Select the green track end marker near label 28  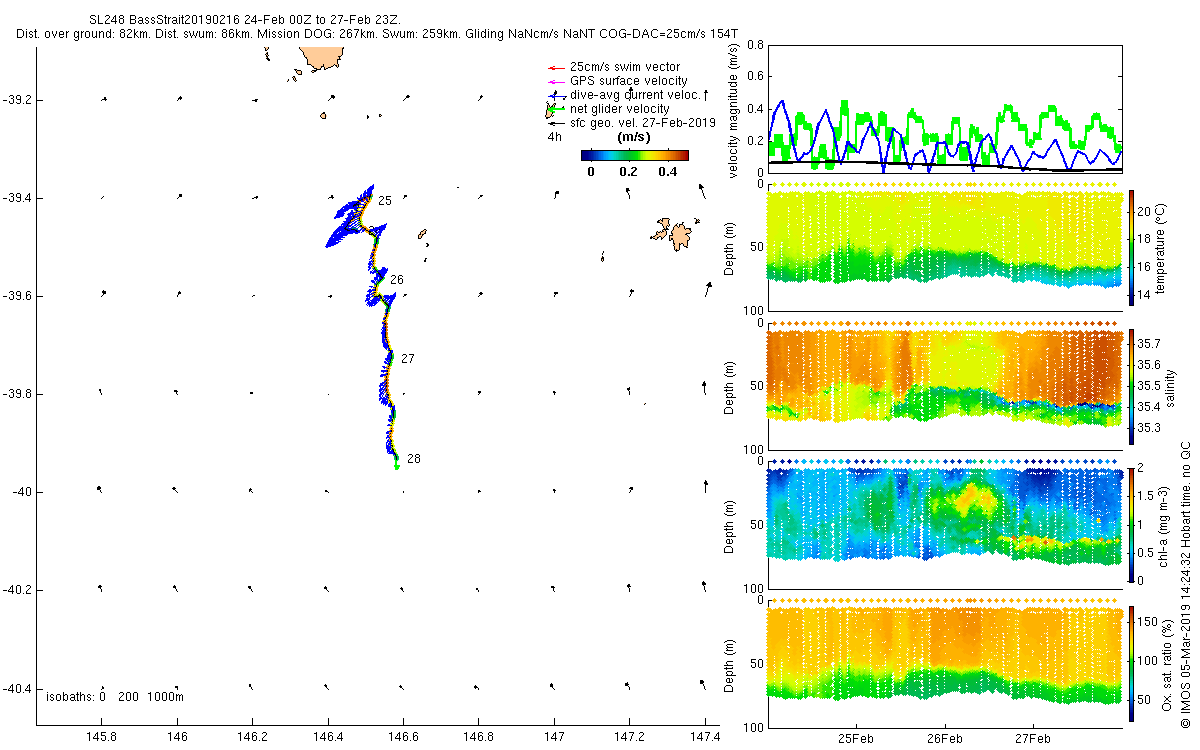(x=397, y=466)
